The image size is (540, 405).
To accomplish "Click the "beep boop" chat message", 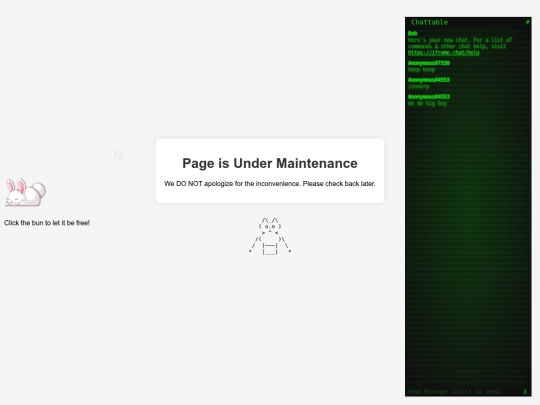I will point(422,70).
